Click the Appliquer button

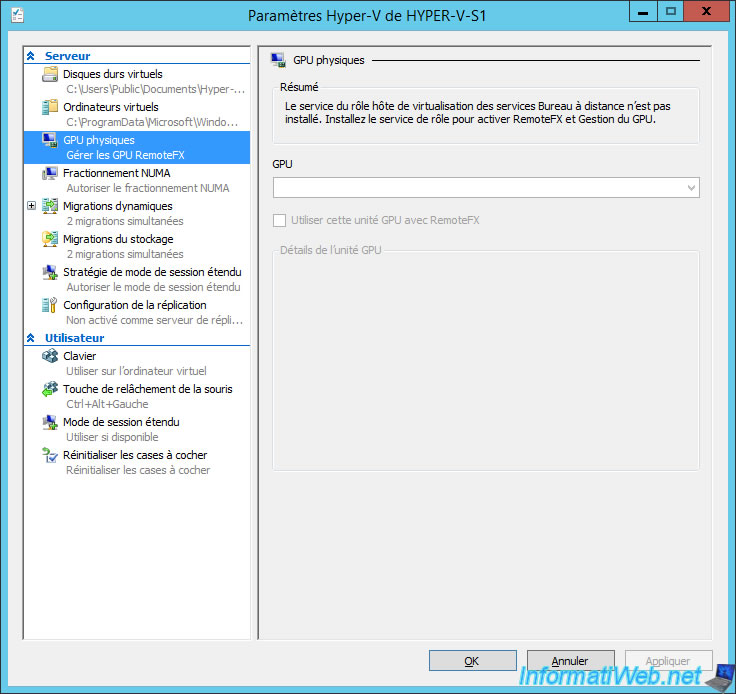point(668,661)
